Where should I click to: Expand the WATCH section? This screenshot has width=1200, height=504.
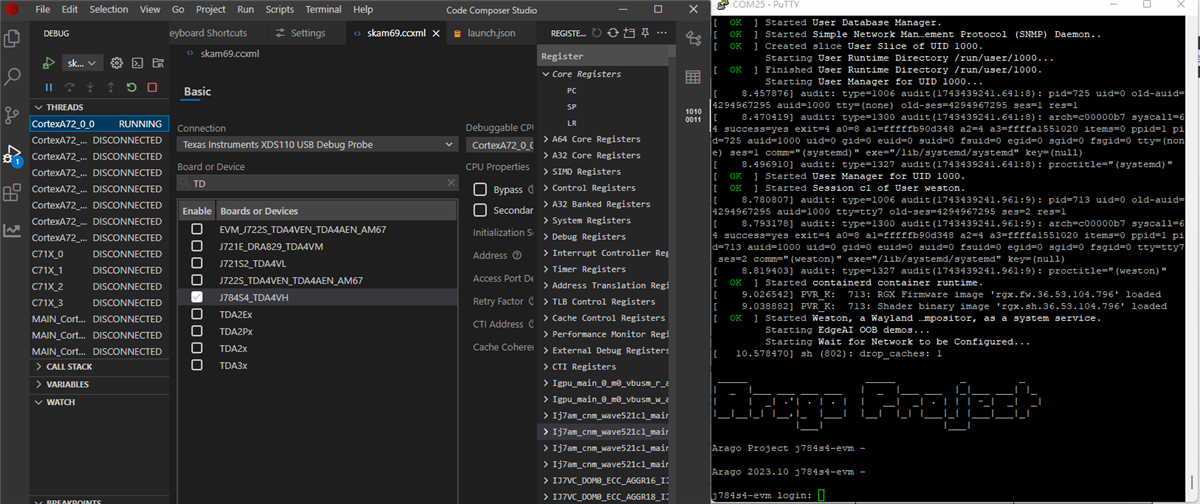[98, 402]
